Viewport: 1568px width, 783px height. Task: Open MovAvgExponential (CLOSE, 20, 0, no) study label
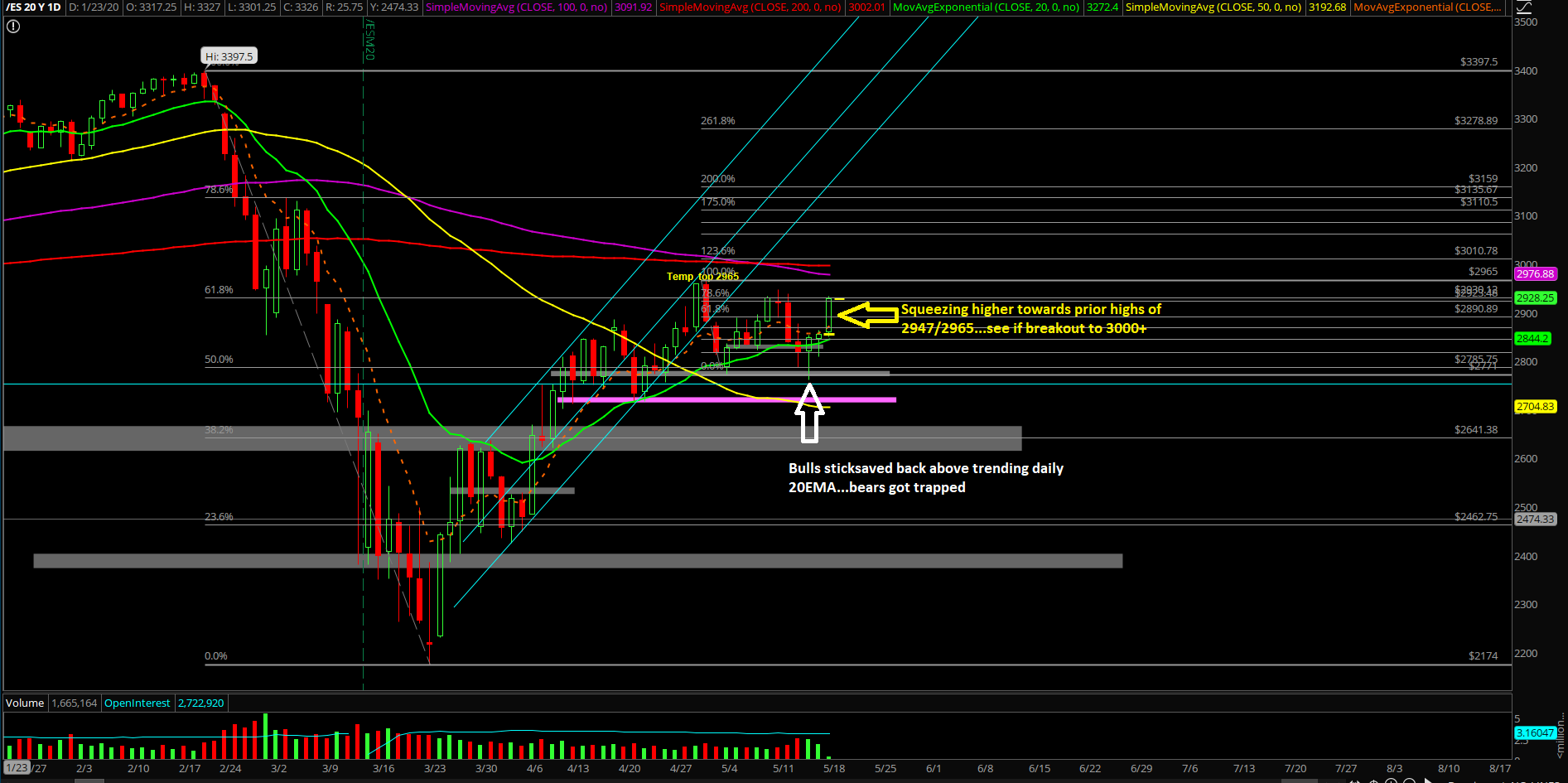(x=987, y=7)
